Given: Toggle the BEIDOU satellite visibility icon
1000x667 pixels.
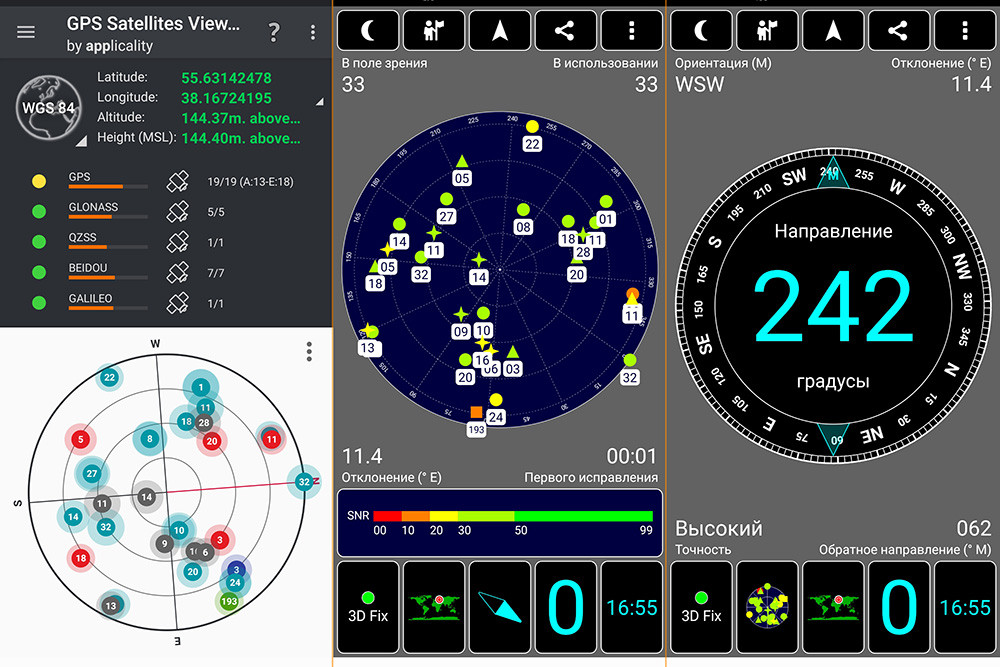Looking at the screenshot, I should tap(178, 272).
